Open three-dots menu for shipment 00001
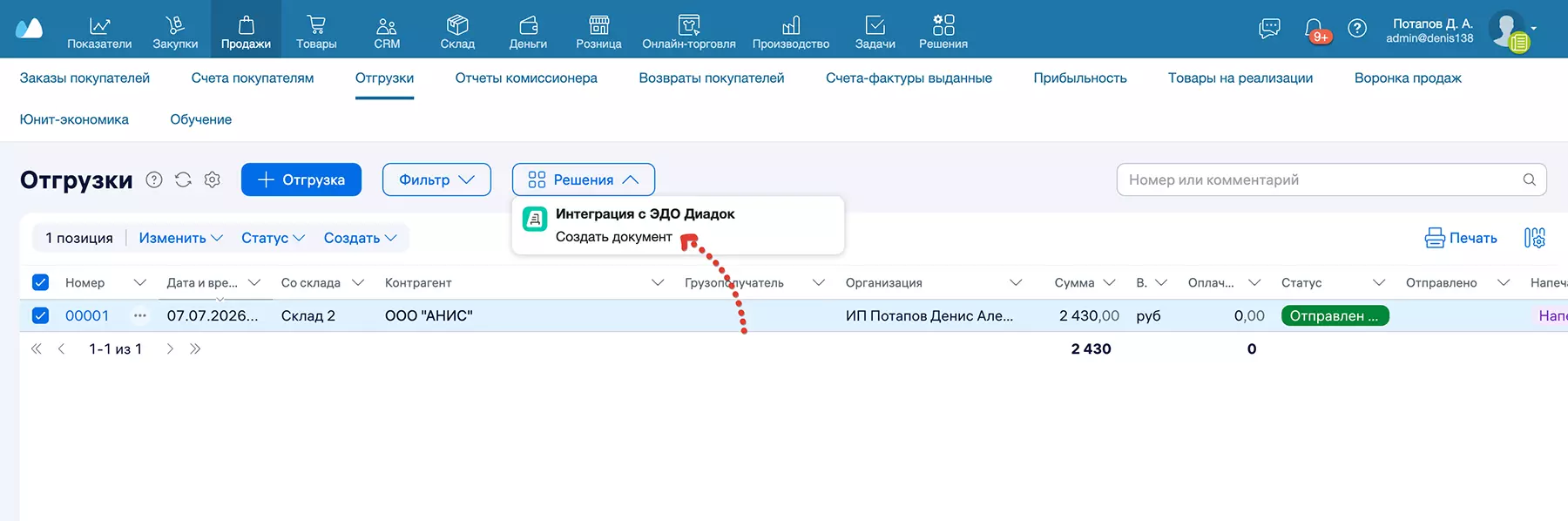Image resolution: width=1568 pixels, height=521 pixels. pos(139,315)
